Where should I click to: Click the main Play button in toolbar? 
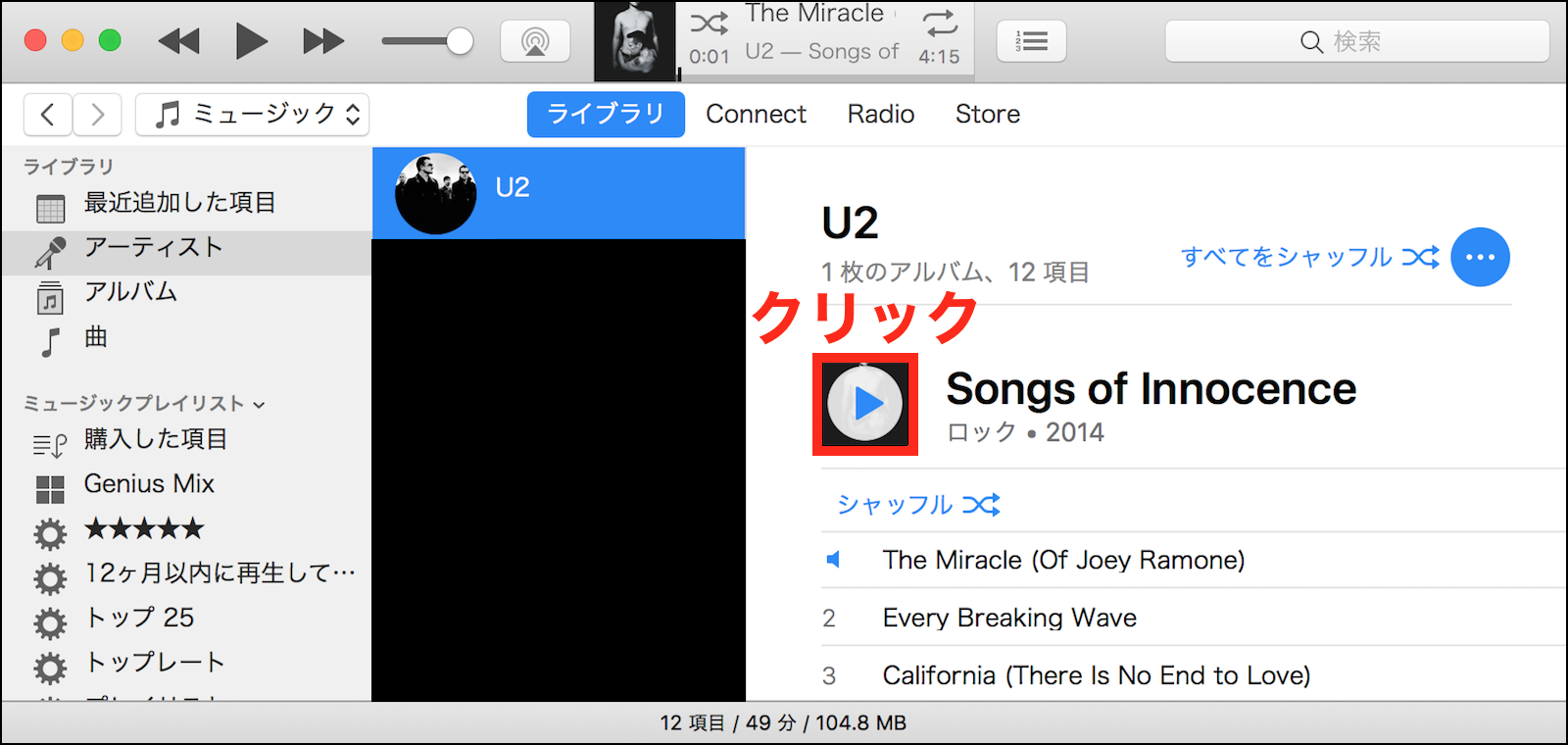251,41
